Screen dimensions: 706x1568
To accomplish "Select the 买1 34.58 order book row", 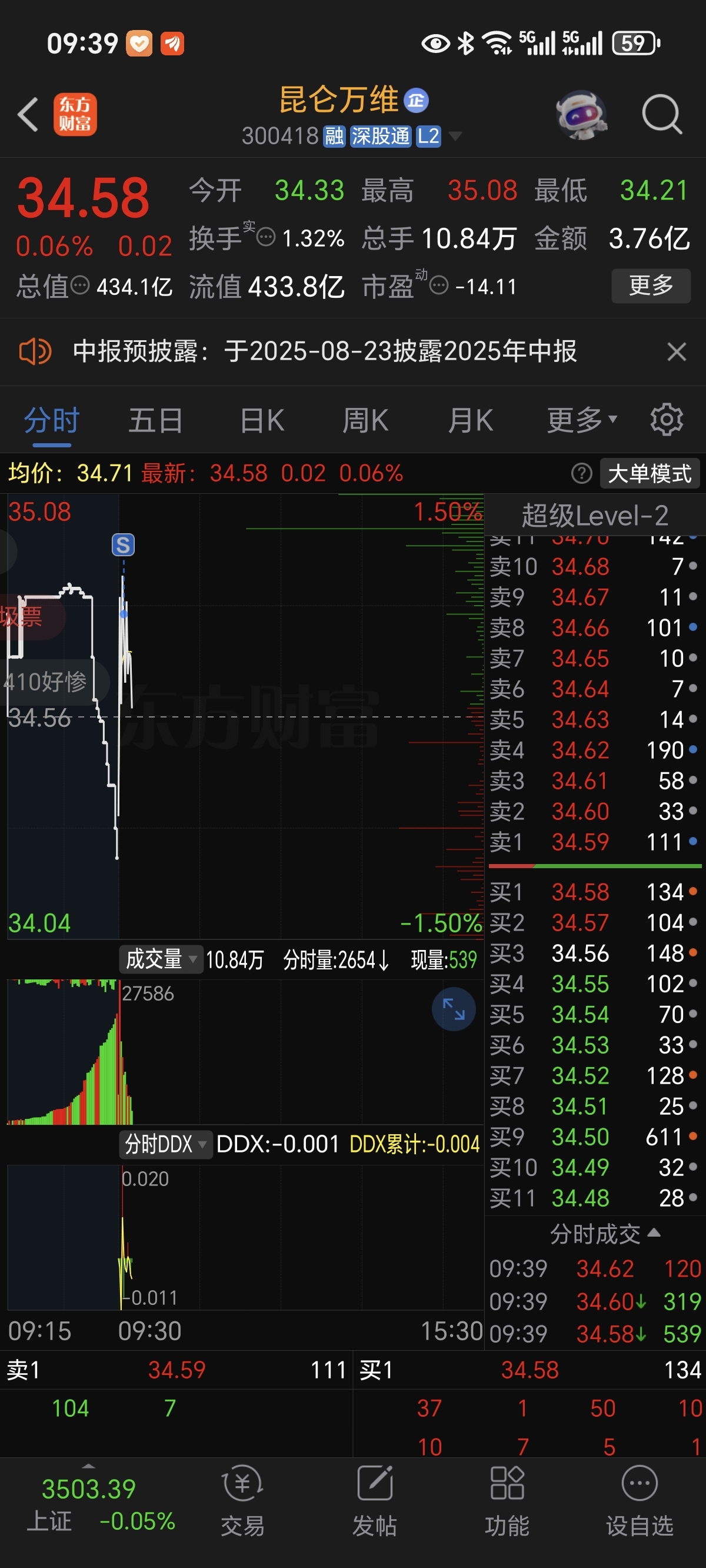I will (x=595, y=892).
